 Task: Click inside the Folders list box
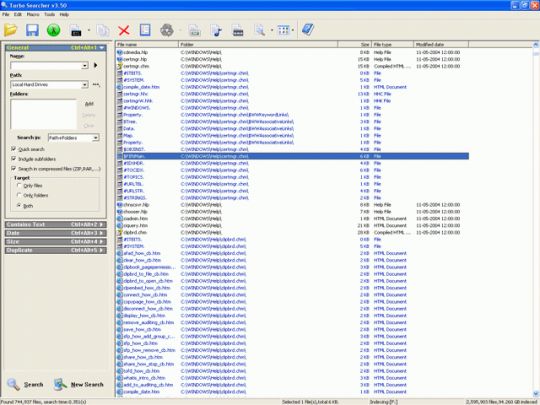43,114
